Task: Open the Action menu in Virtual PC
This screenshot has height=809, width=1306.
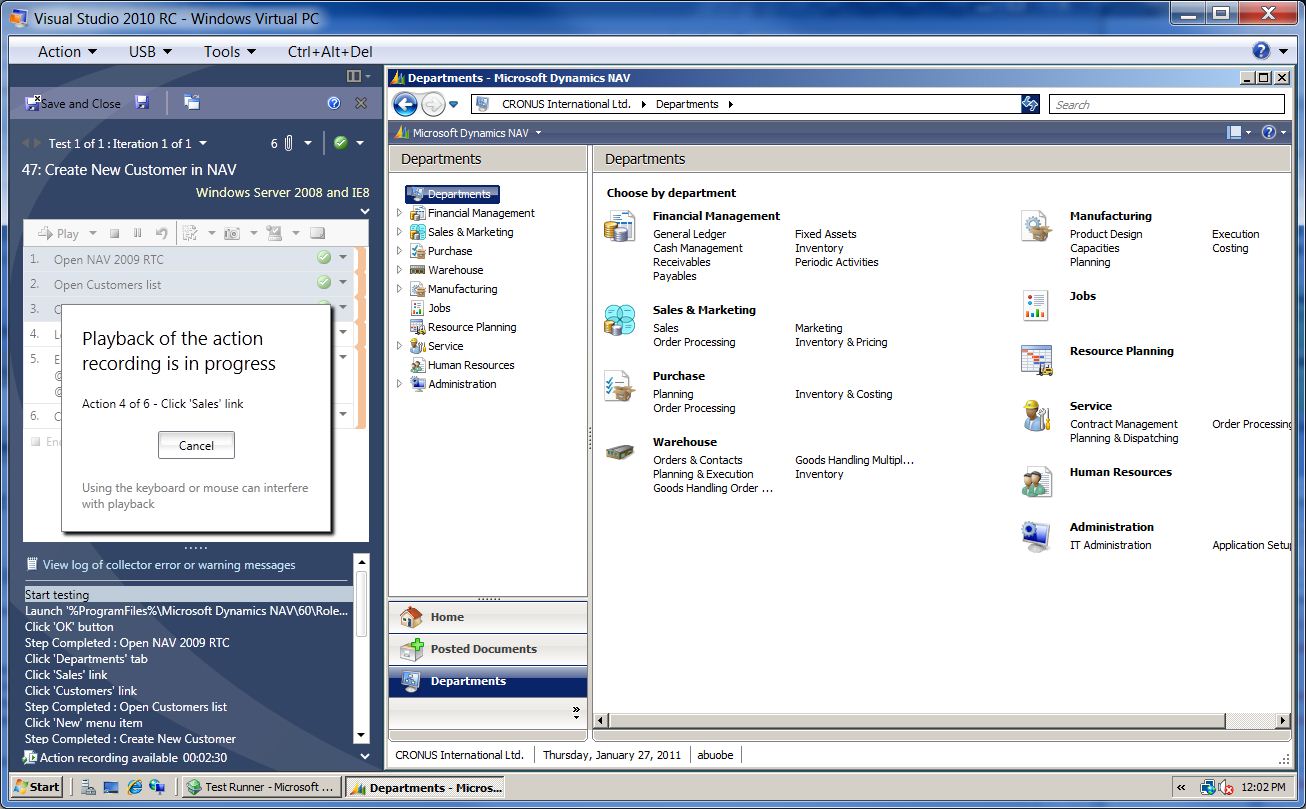Action: [67, 51]
